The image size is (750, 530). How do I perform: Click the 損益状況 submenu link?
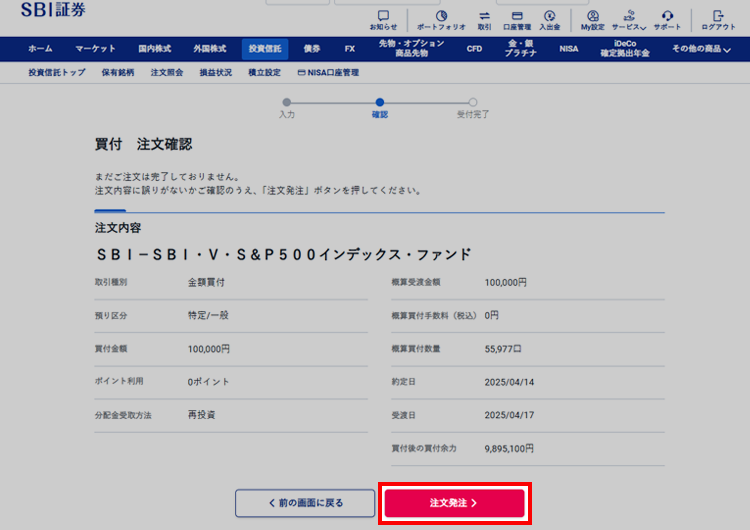216,73
